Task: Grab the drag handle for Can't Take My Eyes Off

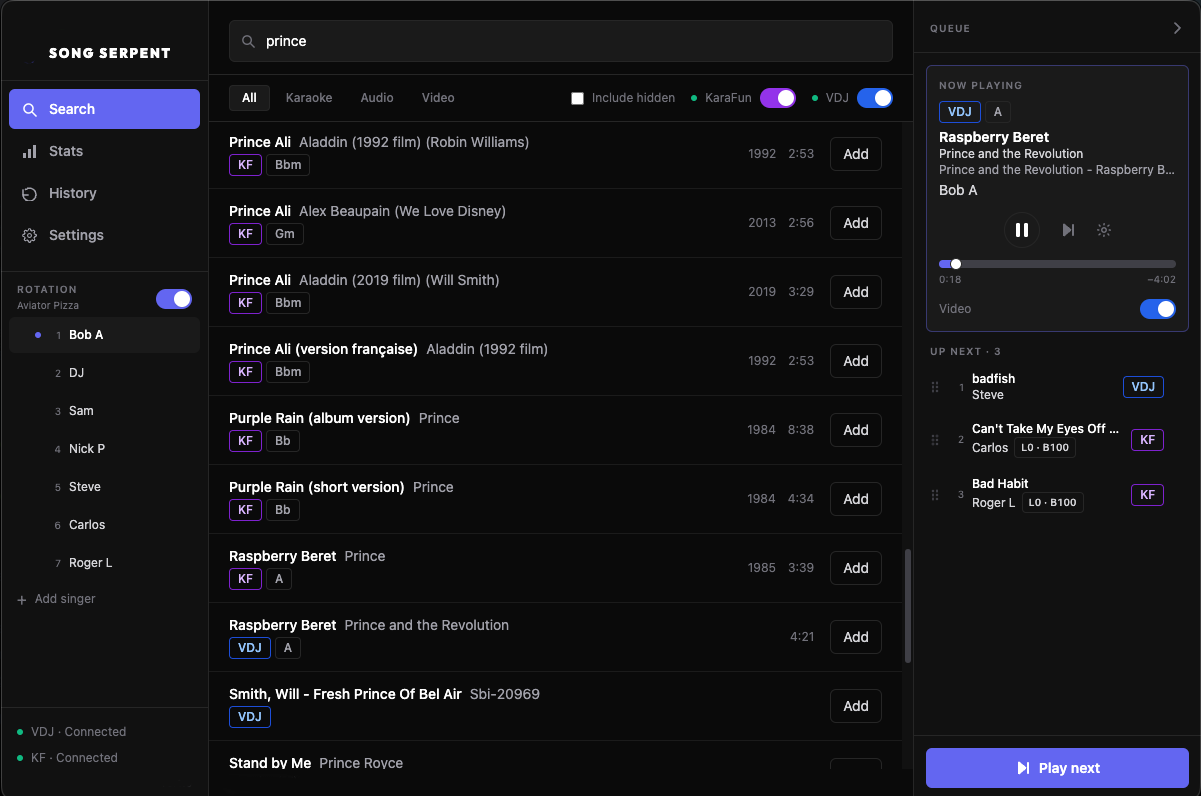Action: coord(936,440)
